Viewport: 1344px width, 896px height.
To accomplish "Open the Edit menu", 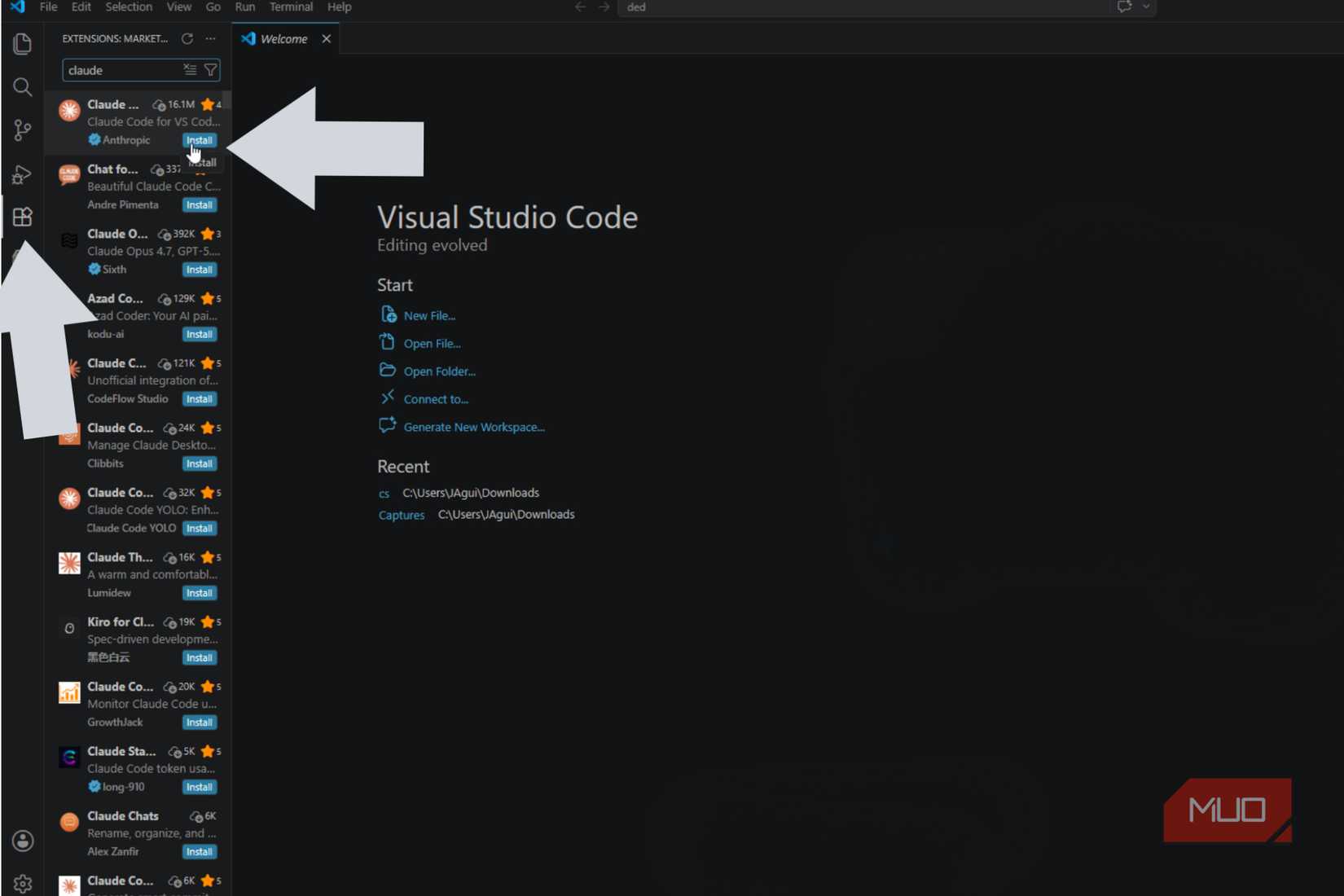I will (x=81, y=7).
